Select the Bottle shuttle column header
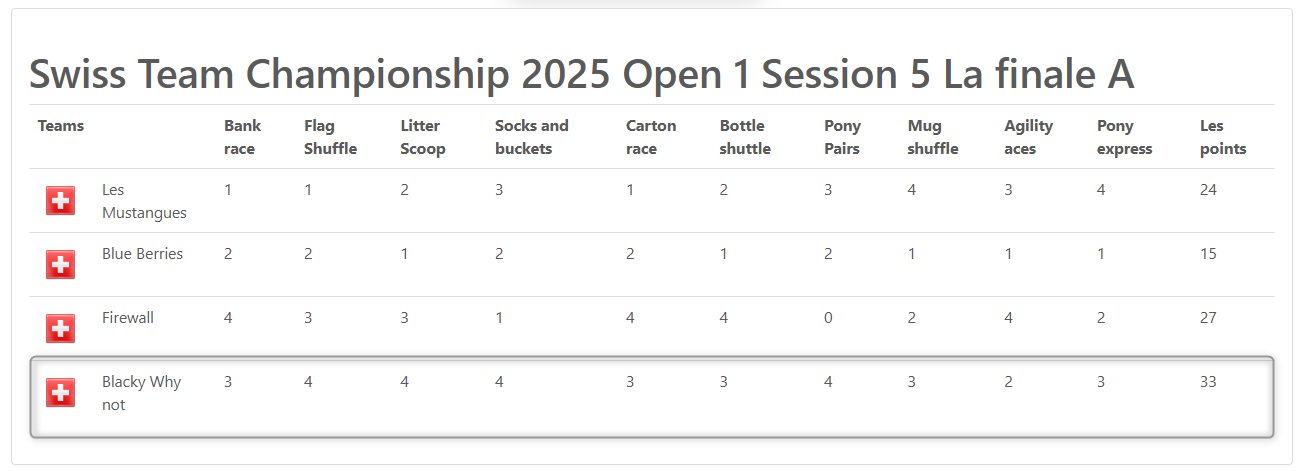The height and width of the screenshot is (471, 1302). (745, 137)
